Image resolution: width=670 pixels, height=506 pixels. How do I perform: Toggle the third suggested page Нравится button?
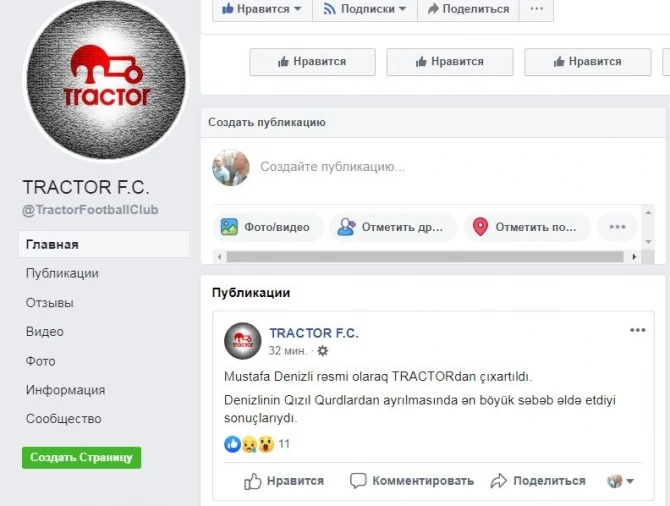(588, 62)
